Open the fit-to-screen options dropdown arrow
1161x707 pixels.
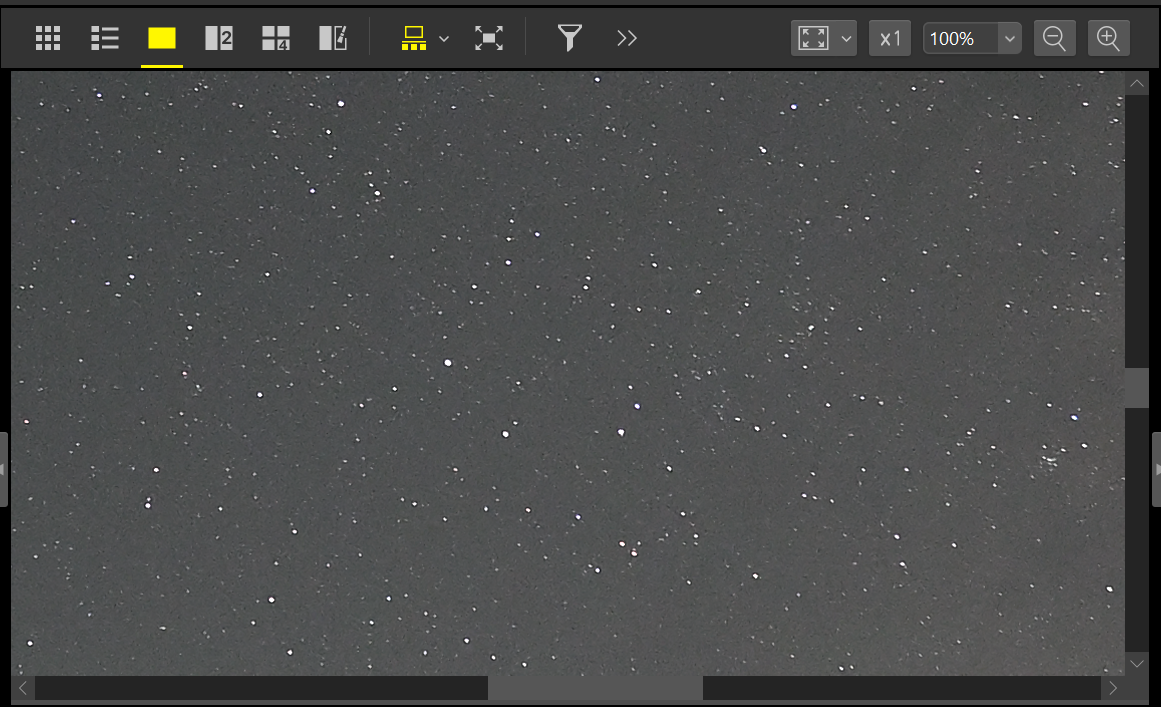tap(846, 39)
